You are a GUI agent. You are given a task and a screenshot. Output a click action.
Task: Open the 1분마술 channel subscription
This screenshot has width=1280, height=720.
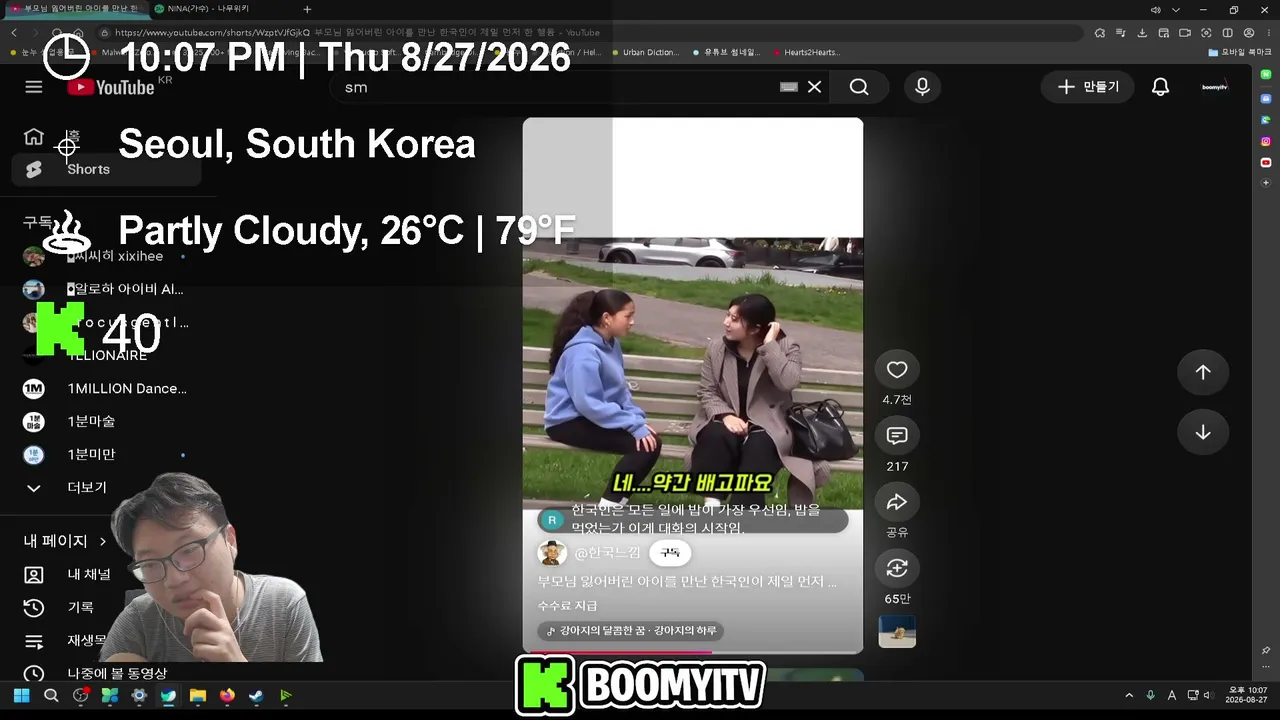(107, 421)
